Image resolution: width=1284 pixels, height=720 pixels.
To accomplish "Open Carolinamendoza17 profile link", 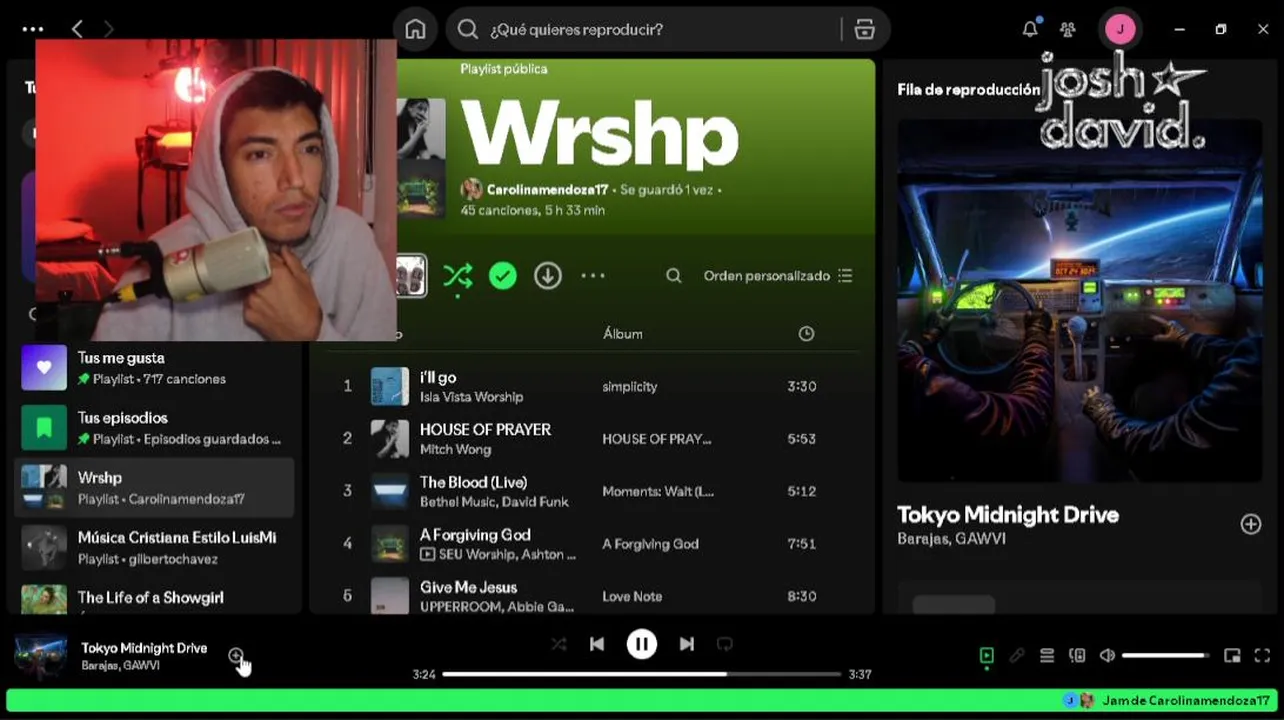I will (x=547, y=189).
